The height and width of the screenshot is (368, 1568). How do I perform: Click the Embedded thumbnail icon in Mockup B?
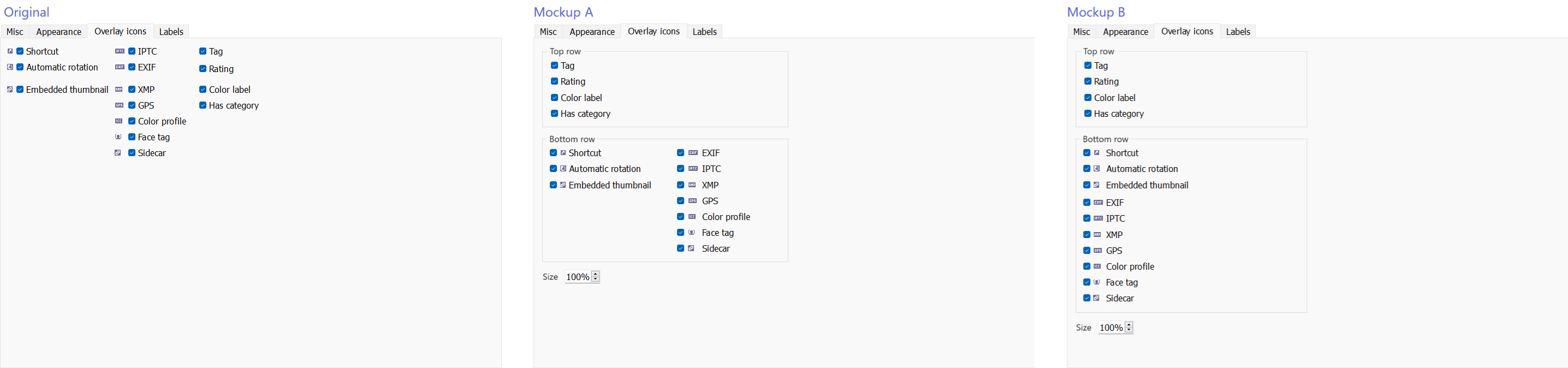(x=1097, y=185)
